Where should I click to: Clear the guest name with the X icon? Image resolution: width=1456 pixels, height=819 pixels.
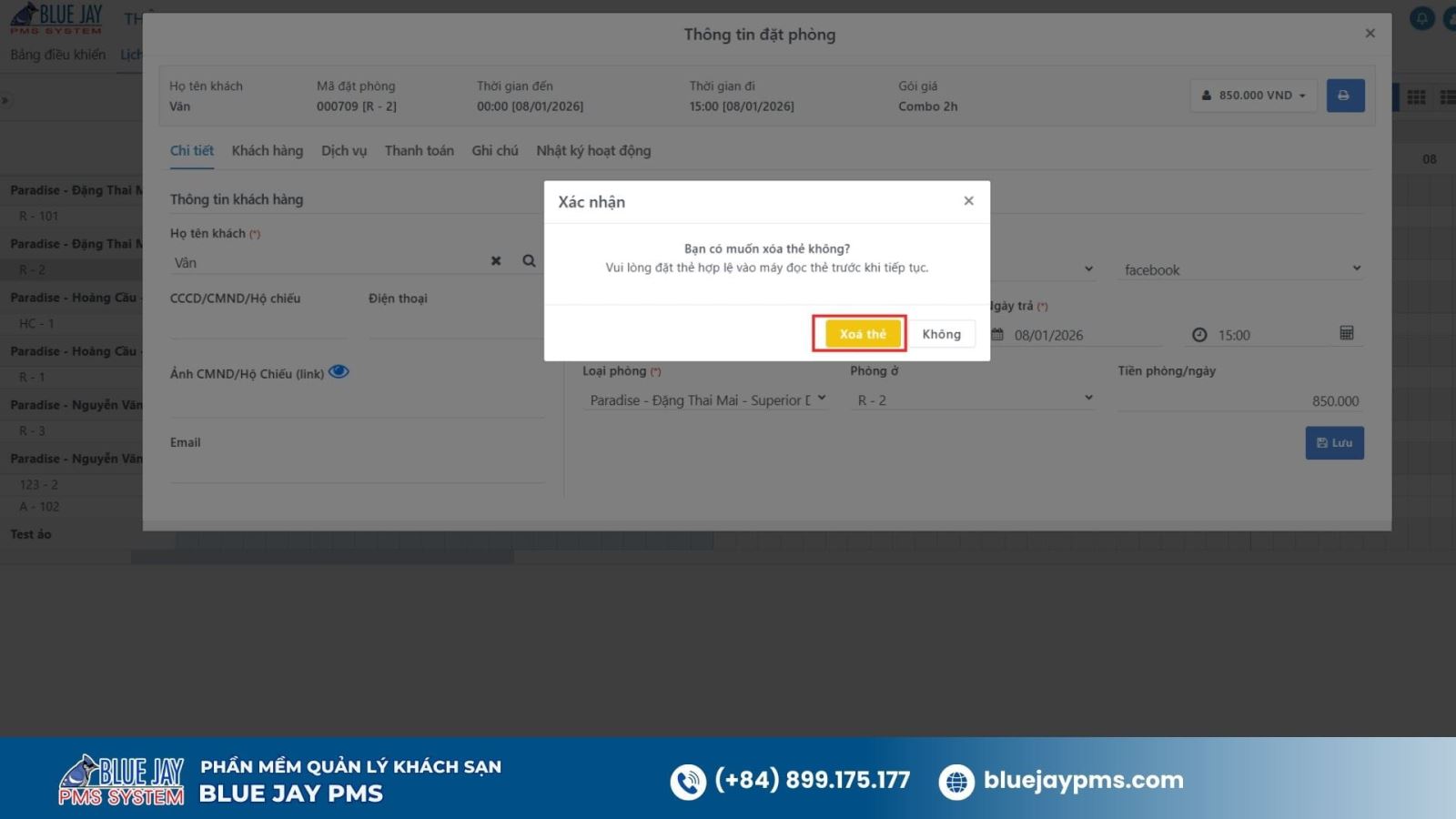coord(496,261)
